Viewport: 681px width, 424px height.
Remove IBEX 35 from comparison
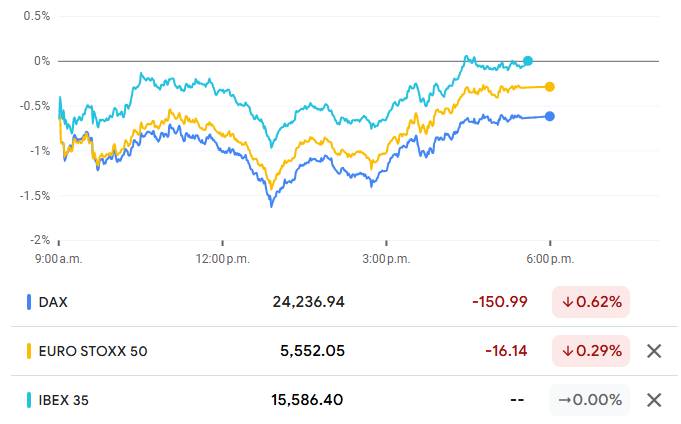[x=654, y=400]
